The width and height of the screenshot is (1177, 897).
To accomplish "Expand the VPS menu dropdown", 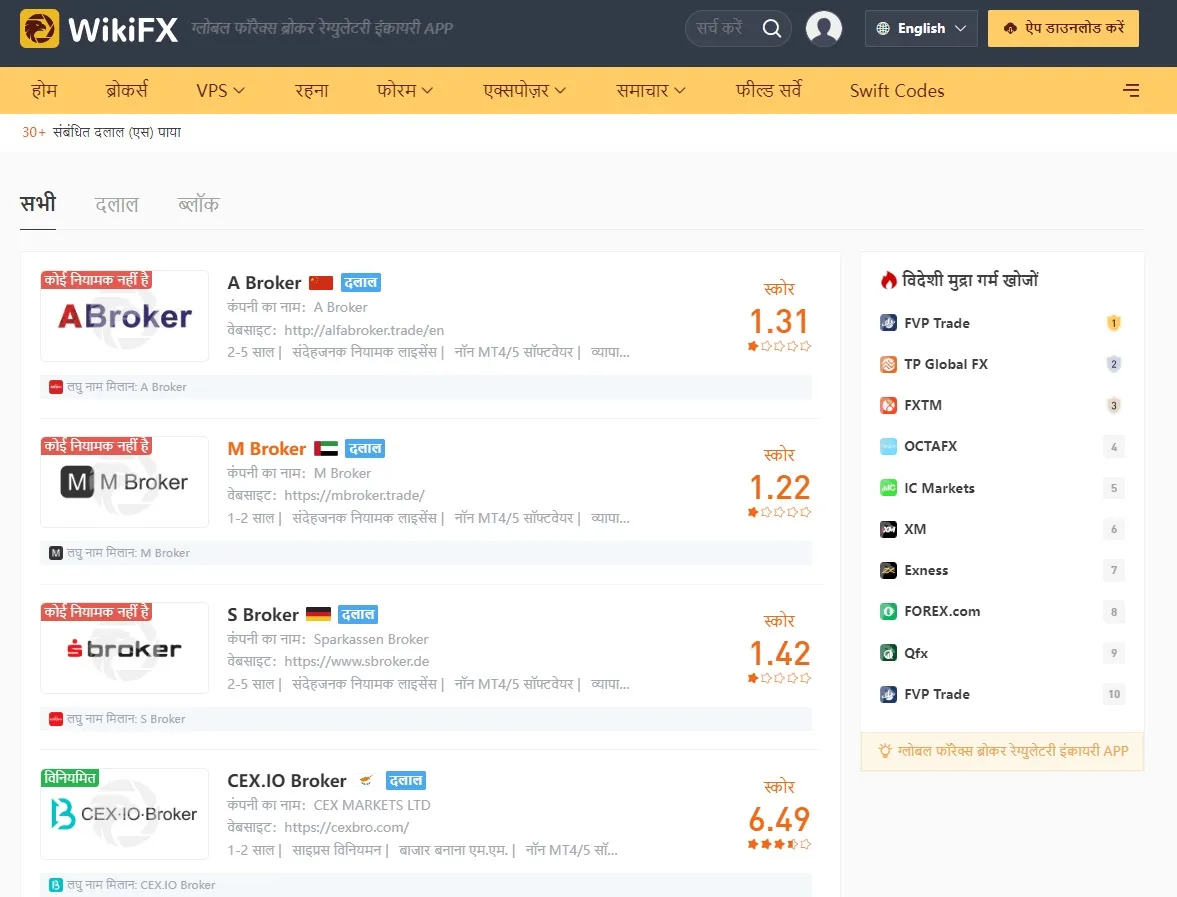I will [220, 91].
